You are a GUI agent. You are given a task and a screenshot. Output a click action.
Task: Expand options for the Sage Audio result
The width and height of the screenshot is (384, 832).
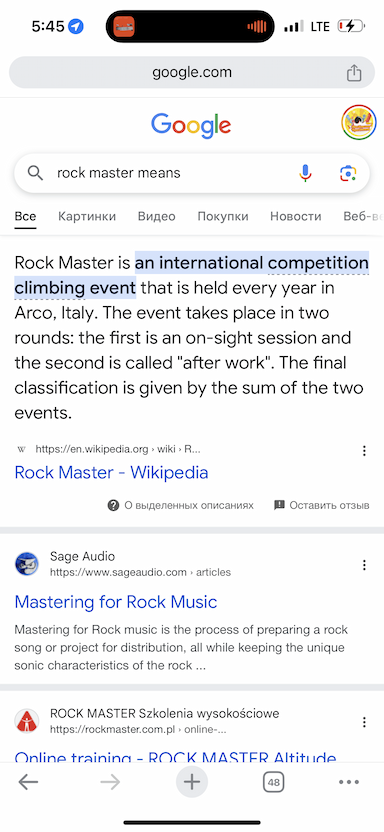tap(364, 565)
